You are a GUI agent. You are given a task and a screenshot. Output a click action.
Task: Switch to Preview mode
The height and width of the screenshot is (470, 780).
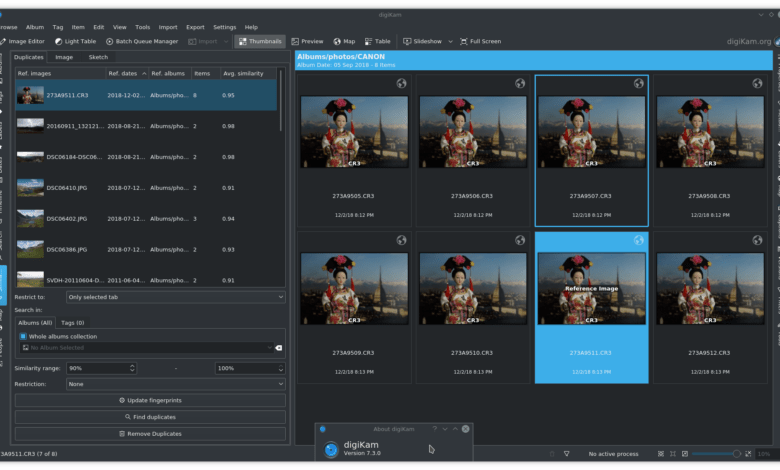307,41
